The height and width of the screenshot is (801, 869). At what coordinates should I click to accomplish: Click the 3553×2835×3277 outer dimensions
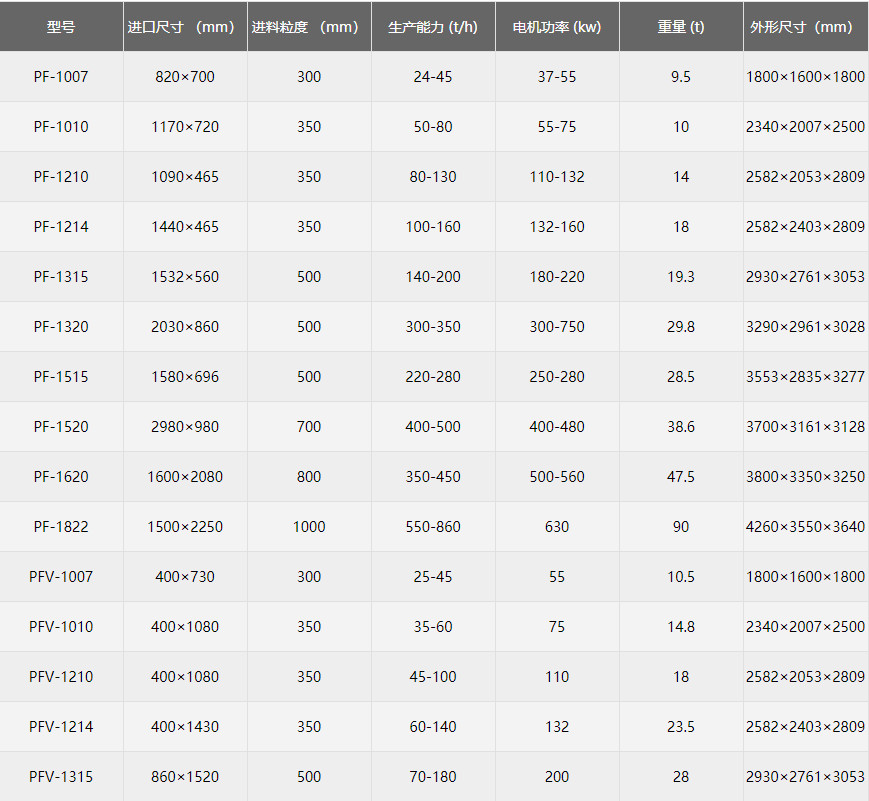point(805,377)
